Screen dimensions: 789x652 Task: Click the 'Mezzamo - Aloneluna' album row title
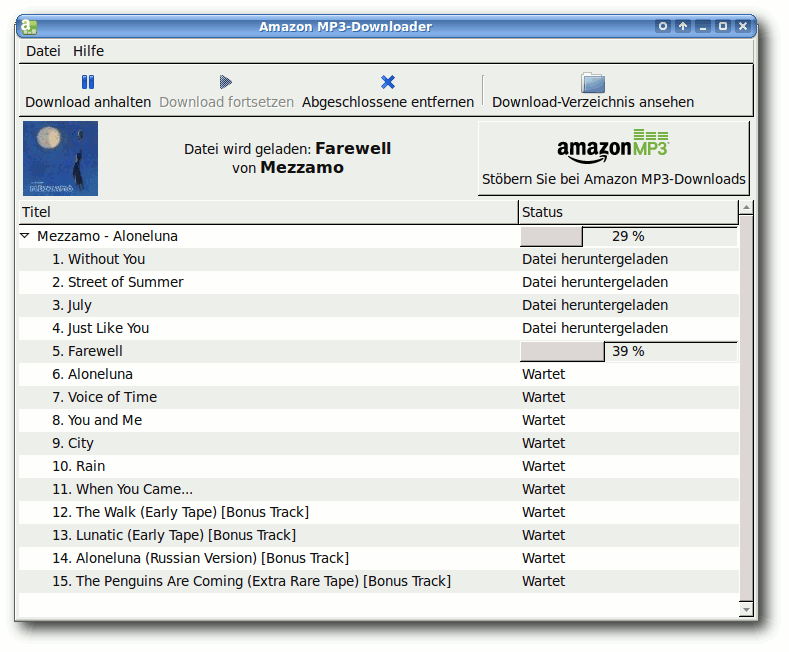(x=108, y=236)
